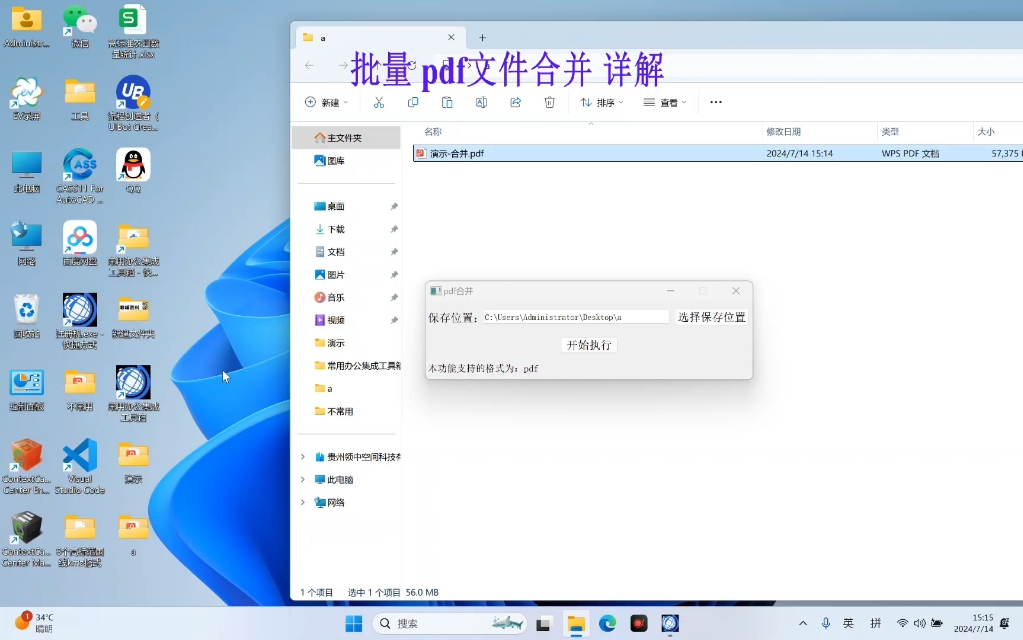This screenshot has height=640, width=1023.
Task: Open the See more menu (...) in Explorer
Action: tap(715, 102)
